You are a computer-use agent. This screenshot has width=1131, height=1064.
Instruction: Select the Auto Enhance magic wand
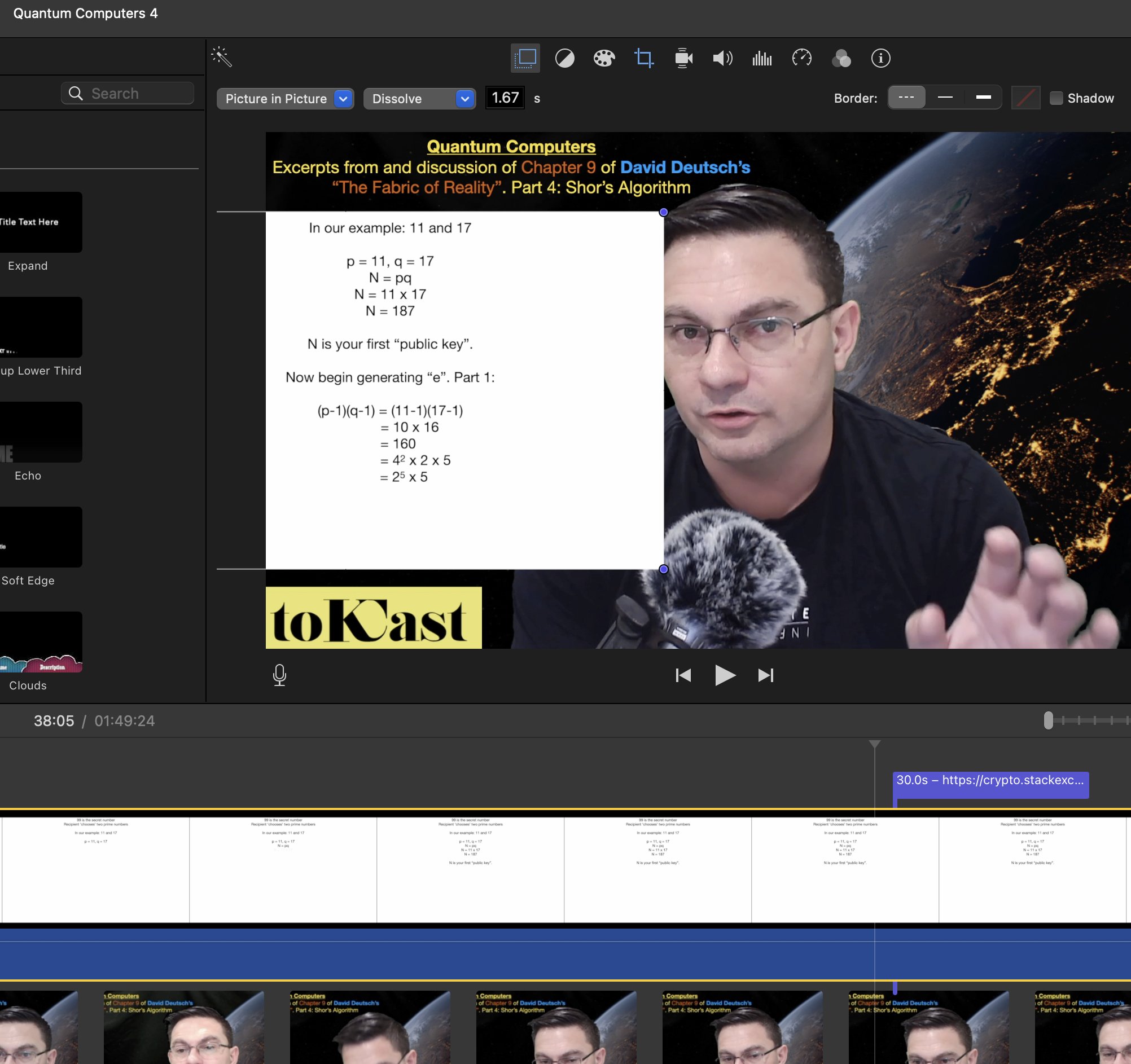point(222,57)
